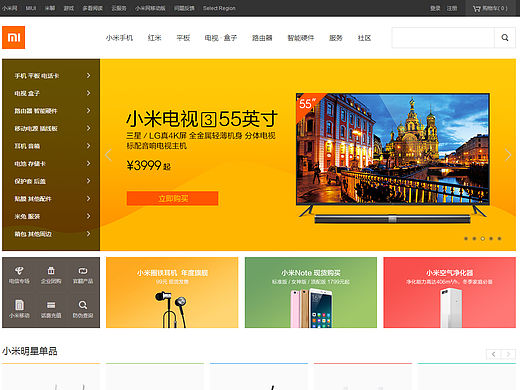Open 电视·盒子 nav menu
The width and height of the screenshot is (520, 390).
point(221,38)
